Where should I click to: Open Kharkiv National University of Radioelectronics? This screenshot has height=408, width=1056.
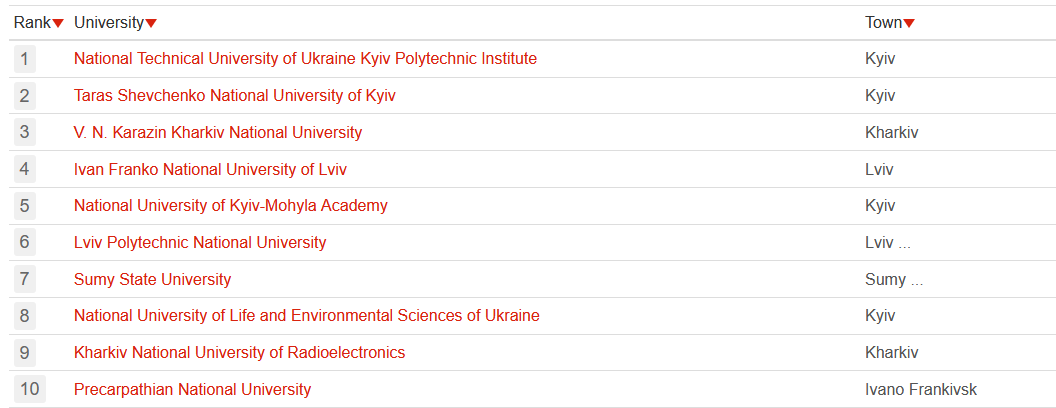tap(239, 352)
